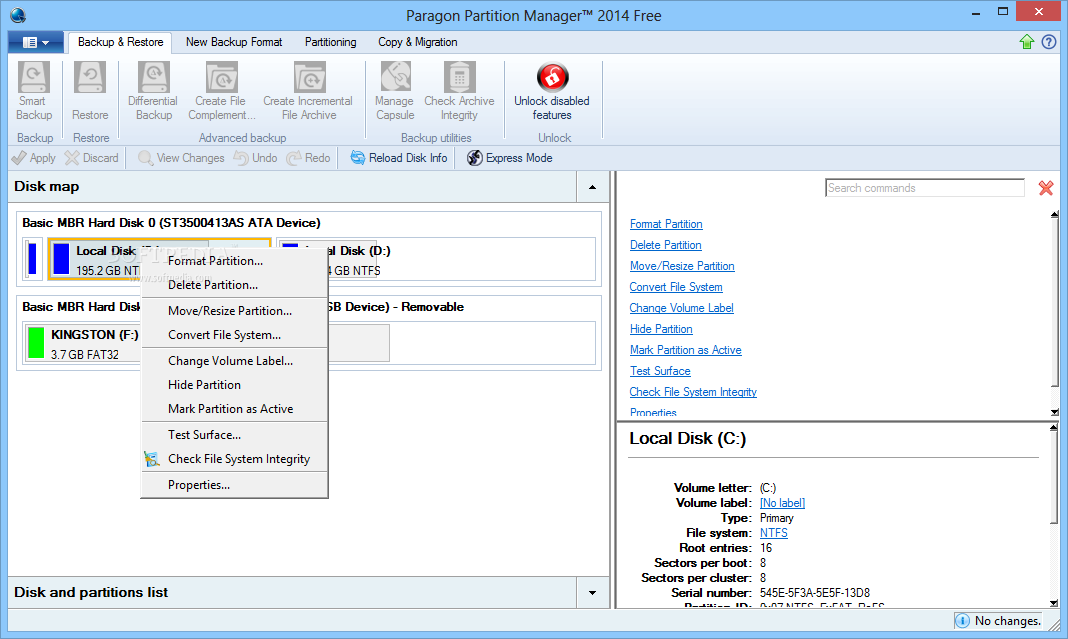This screenshot has height=639, width=1068.
Task: Click scroll-down arrow of properties panel
Action: pyautogui.click(x=1054, y=603)
